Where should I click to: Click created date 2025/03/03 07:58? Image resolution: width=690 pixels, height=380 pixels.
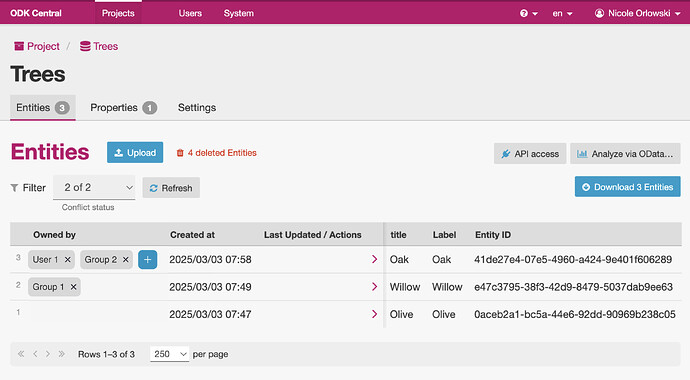(210, 259)
